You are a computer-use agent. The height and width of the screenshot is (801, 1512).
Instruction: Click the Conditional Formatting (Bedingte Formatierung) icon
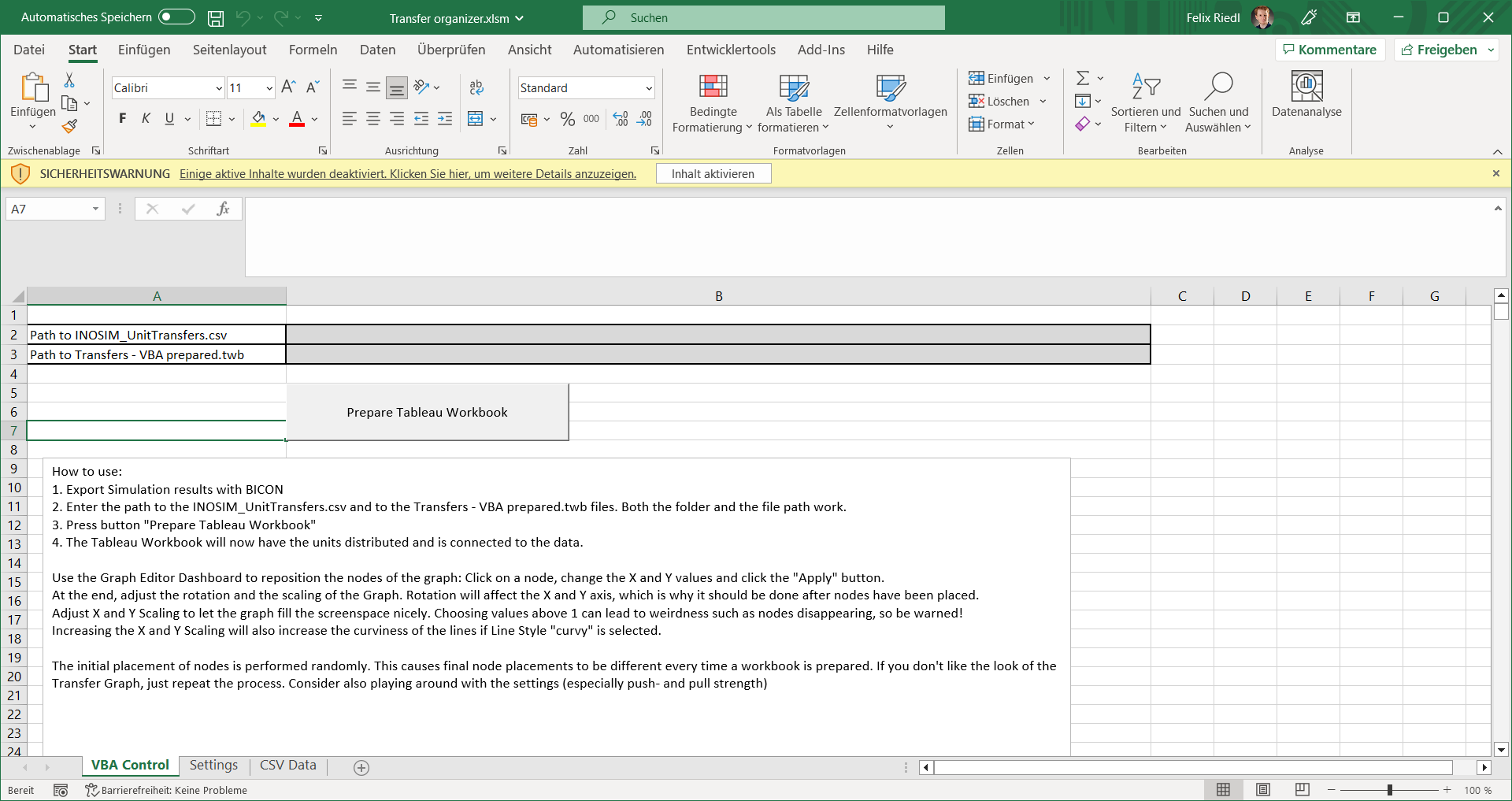[x=713, y=87]
